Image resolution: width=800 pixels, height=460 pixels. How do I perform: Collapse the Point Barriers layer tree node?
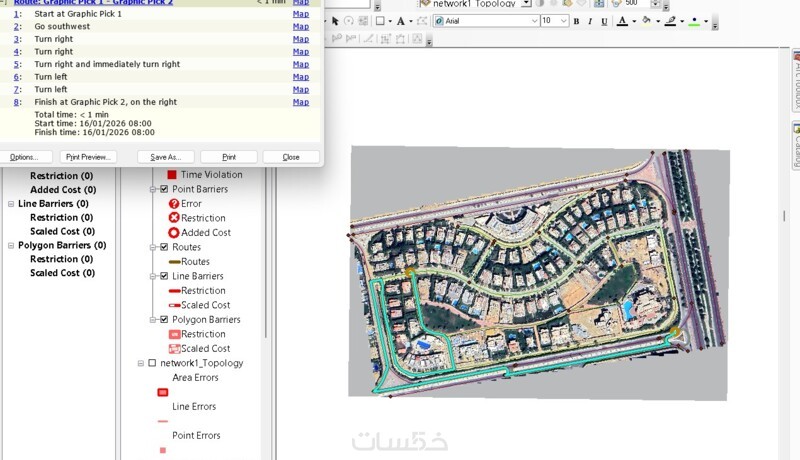coord(153,189)
